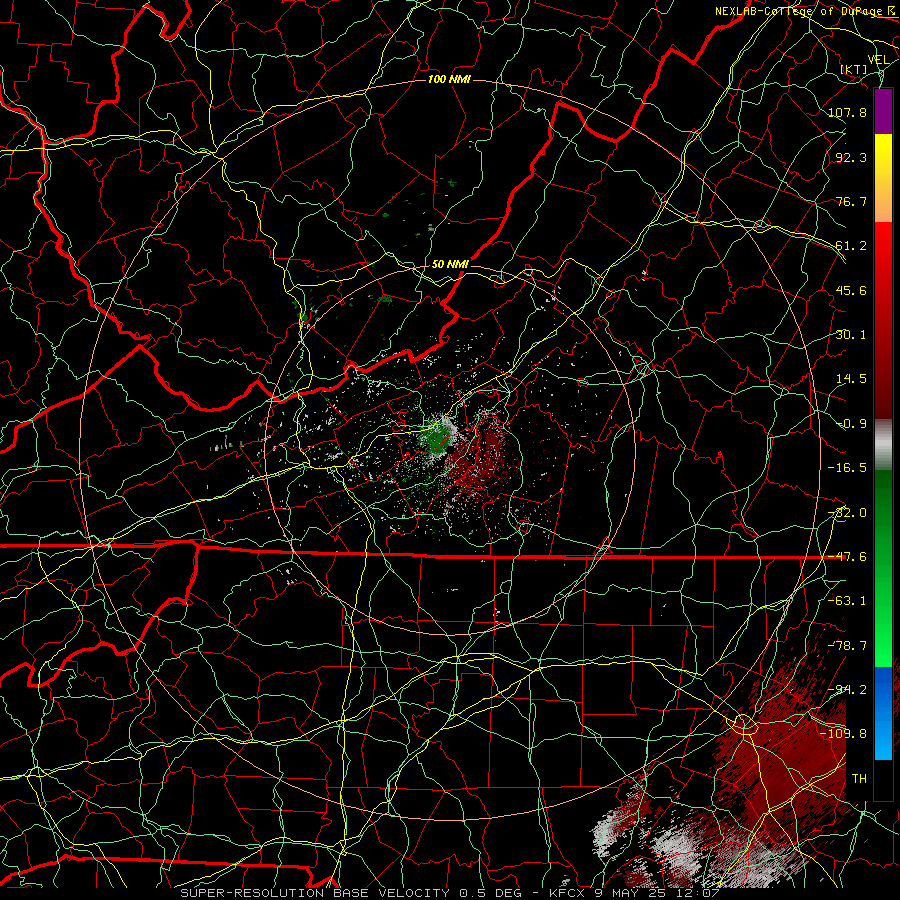Image resolution: width=900 pixels, height=900 pixels.
Task: Click the bright red segment of the color bar
Action: (883, 256)
